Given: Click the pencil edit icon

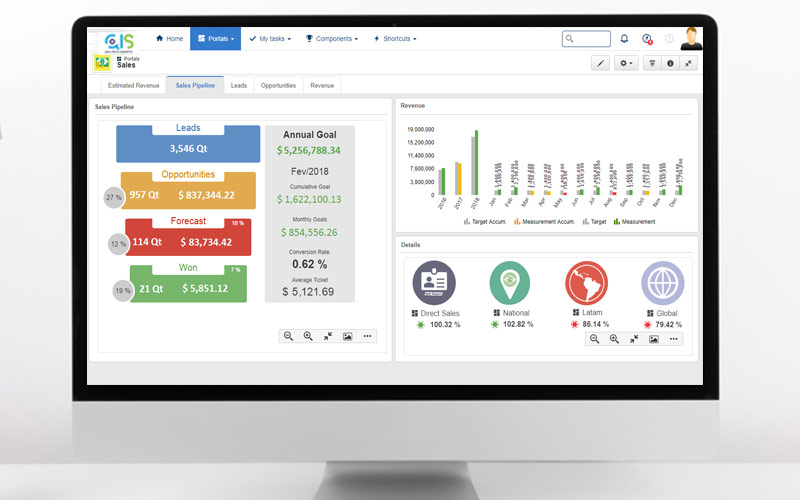Looking at the screenshot, I should coord(600,63).
